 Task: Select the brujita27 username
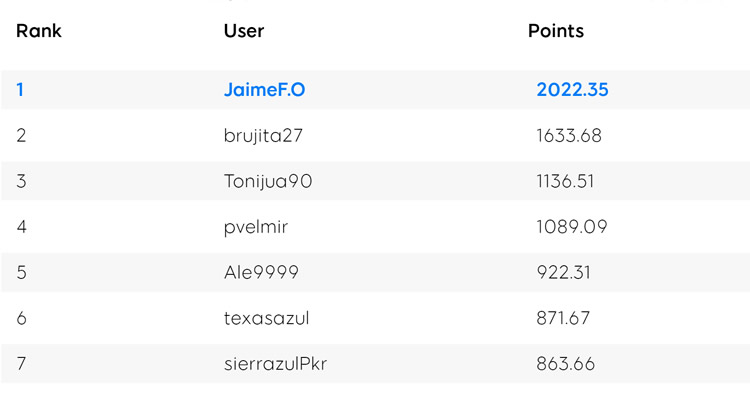(263, 136)
